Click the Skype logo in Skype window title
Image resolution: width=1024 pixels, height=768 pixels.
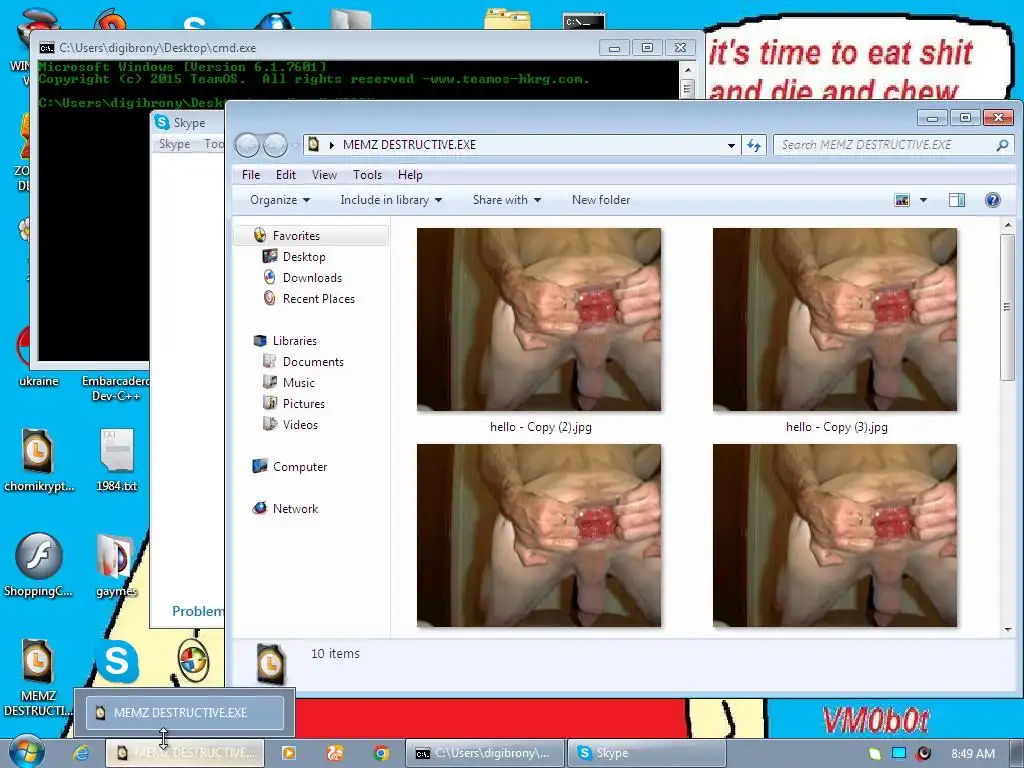pyautogui.click(x=163, y=122)
